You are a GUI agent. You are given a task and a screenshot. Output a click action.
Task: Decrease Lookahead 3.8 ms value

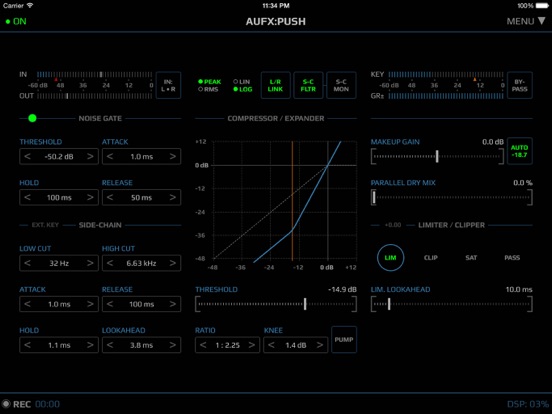(x=110, y=345)
